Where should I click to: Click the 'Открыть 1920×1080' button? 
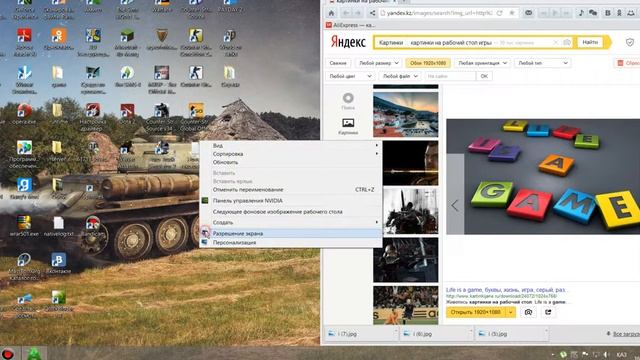tap(476, 312)
